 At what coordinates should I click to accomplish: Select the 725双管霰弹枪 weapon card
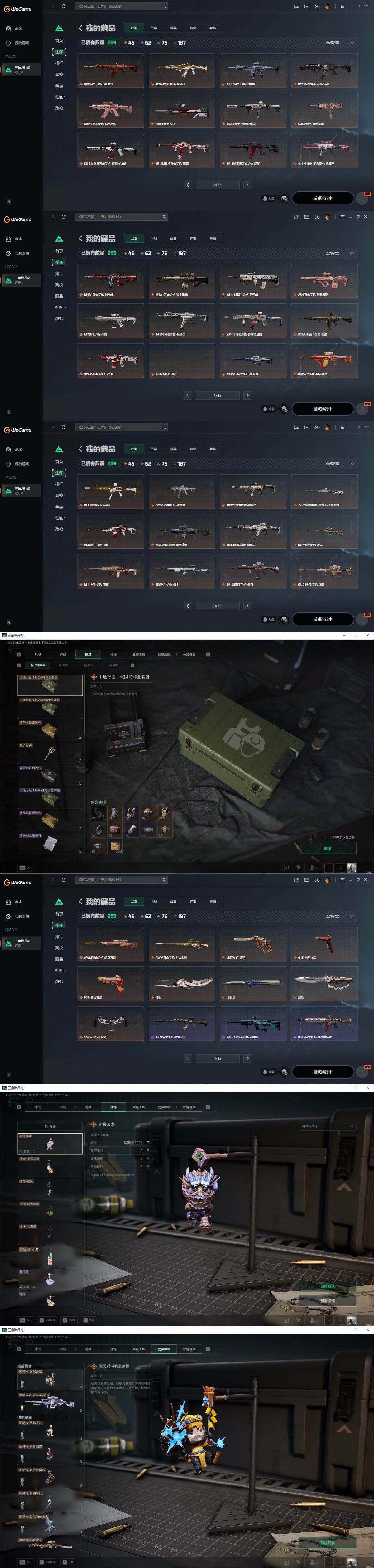[324, 492]
